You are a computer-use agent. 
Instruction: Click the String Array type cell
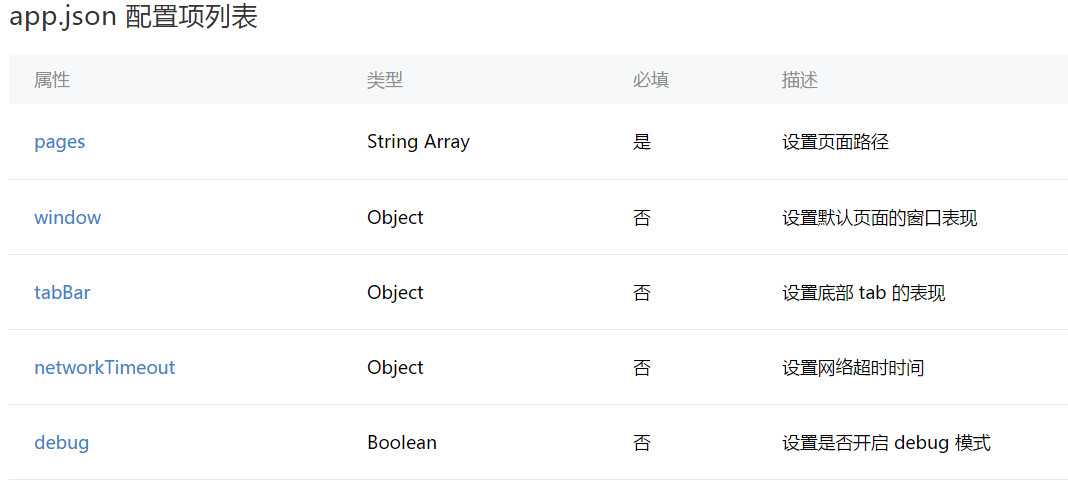(x=418, y=142)
